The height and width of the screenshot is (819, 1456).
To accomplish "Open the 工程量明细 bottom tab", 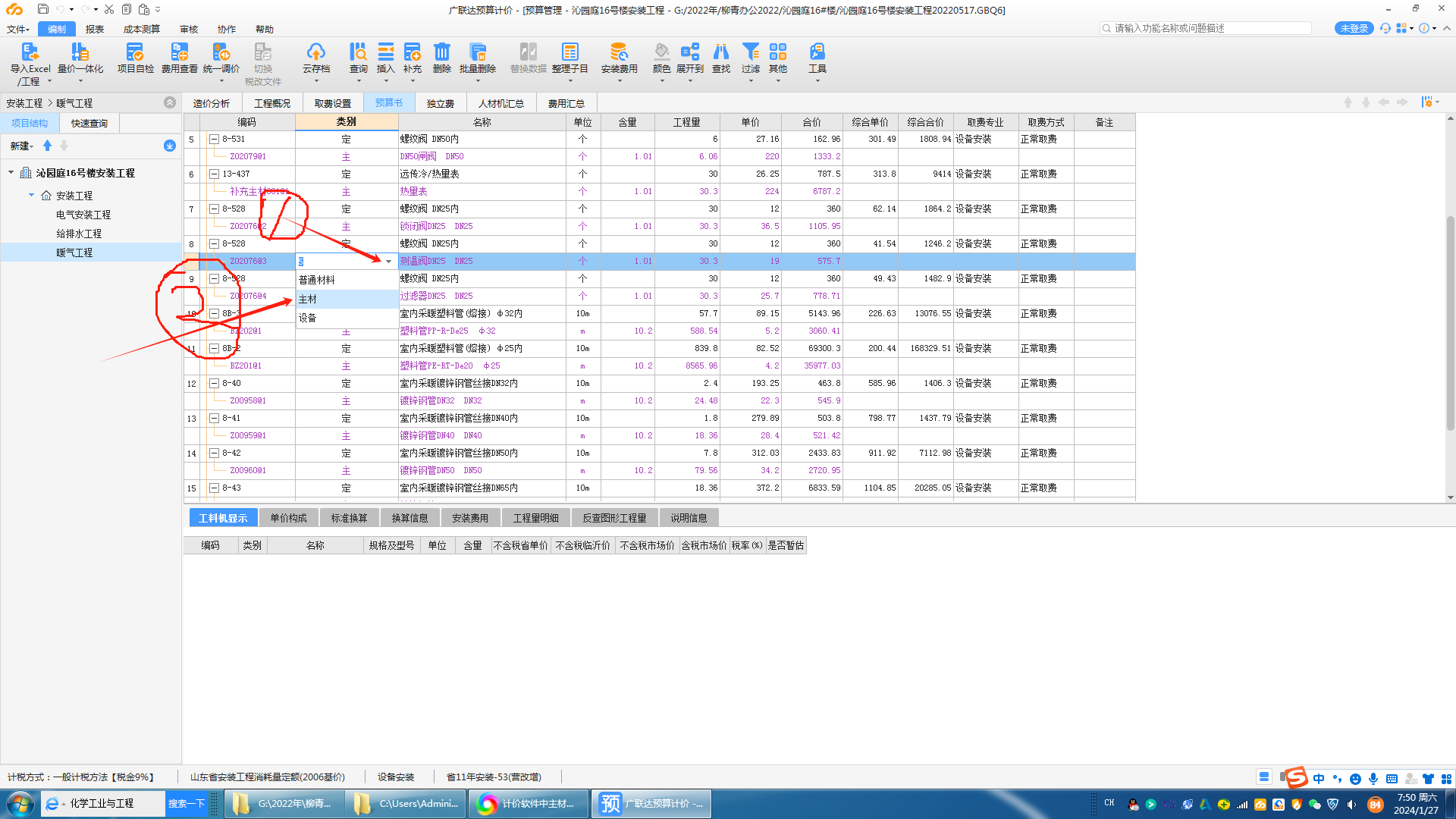I will tap(535, 518).
